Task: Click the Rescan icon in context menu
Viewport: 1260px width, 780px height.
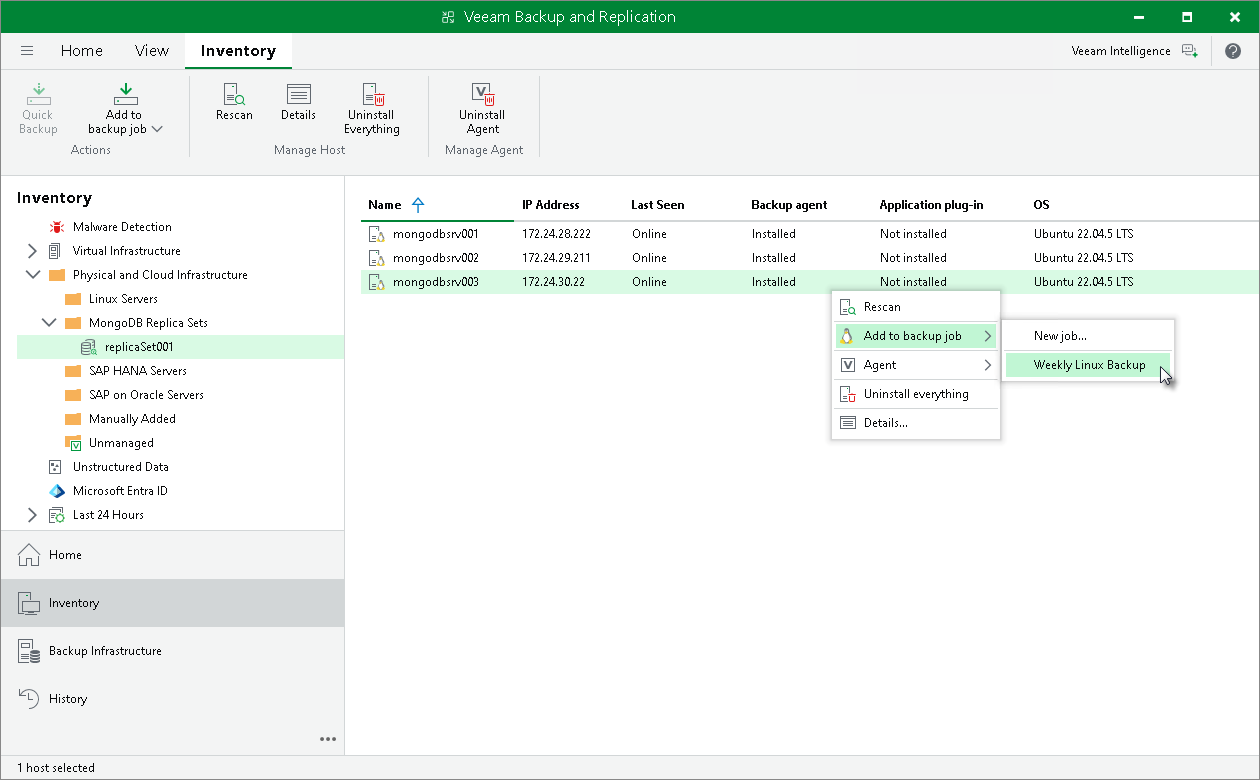Action: 847,307
